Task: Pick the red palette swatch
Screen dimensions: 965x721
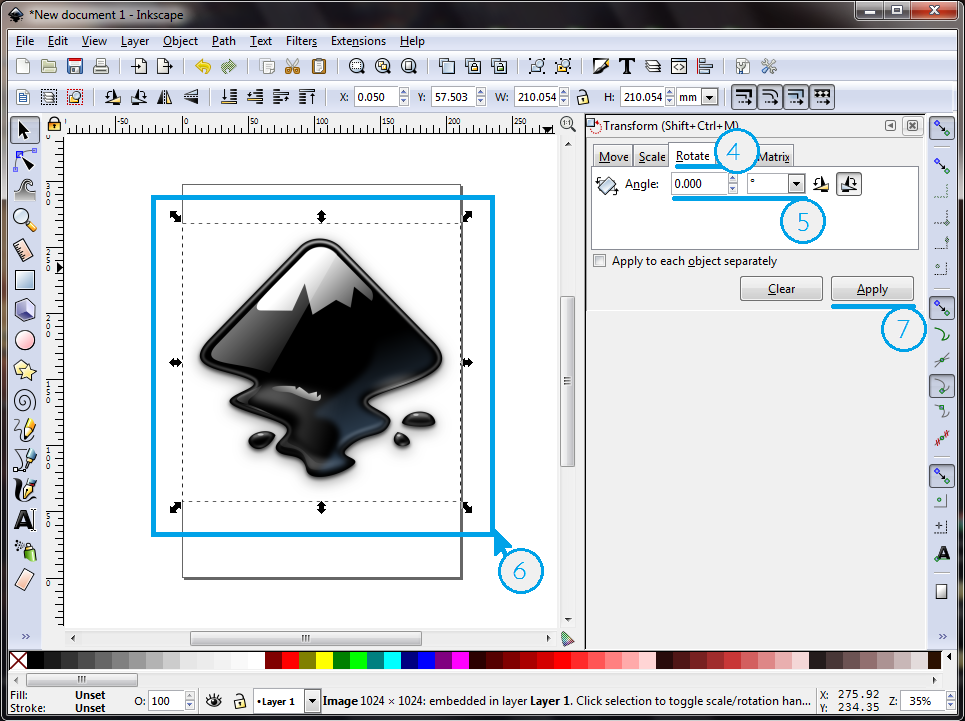Action: [290, 661]
